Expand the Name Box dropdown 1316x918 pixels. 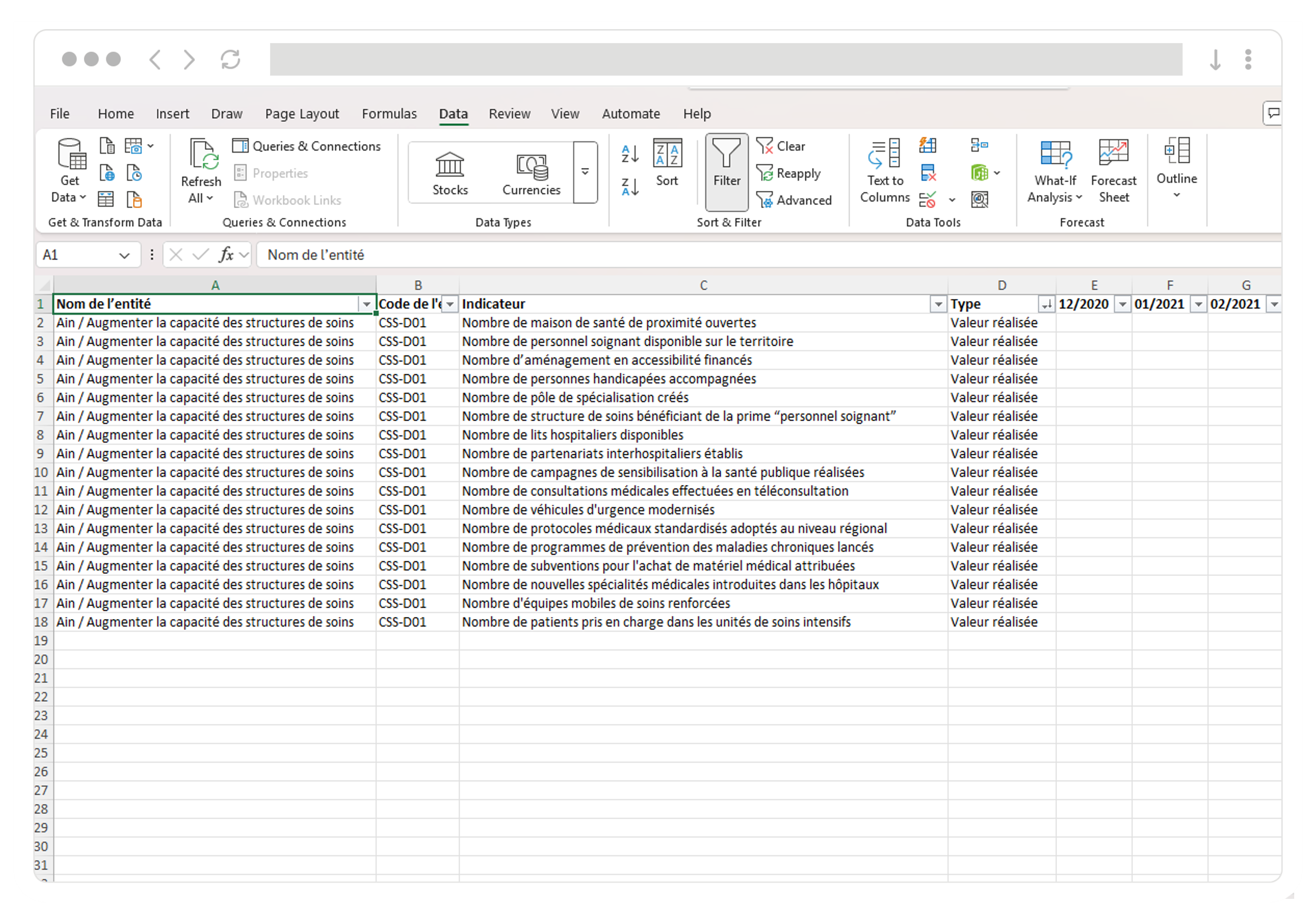(124, 256)
